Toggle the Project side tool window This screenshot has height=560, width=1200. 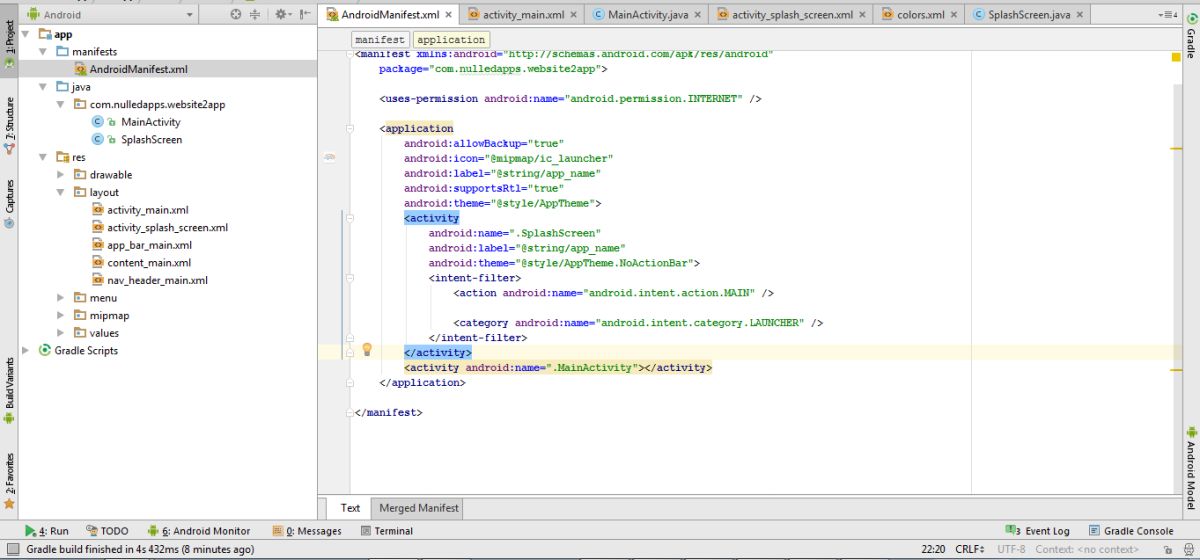9,43
